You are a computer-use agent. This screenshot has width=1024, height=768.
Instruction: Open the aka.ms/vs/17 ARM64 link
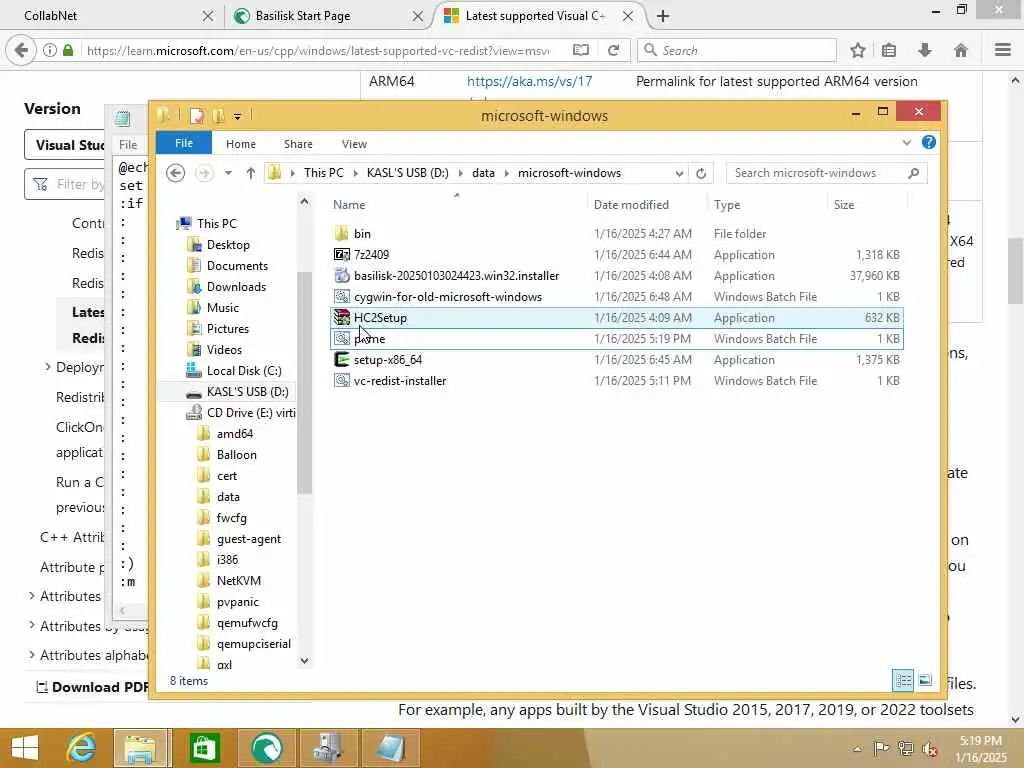click(530, 82)
